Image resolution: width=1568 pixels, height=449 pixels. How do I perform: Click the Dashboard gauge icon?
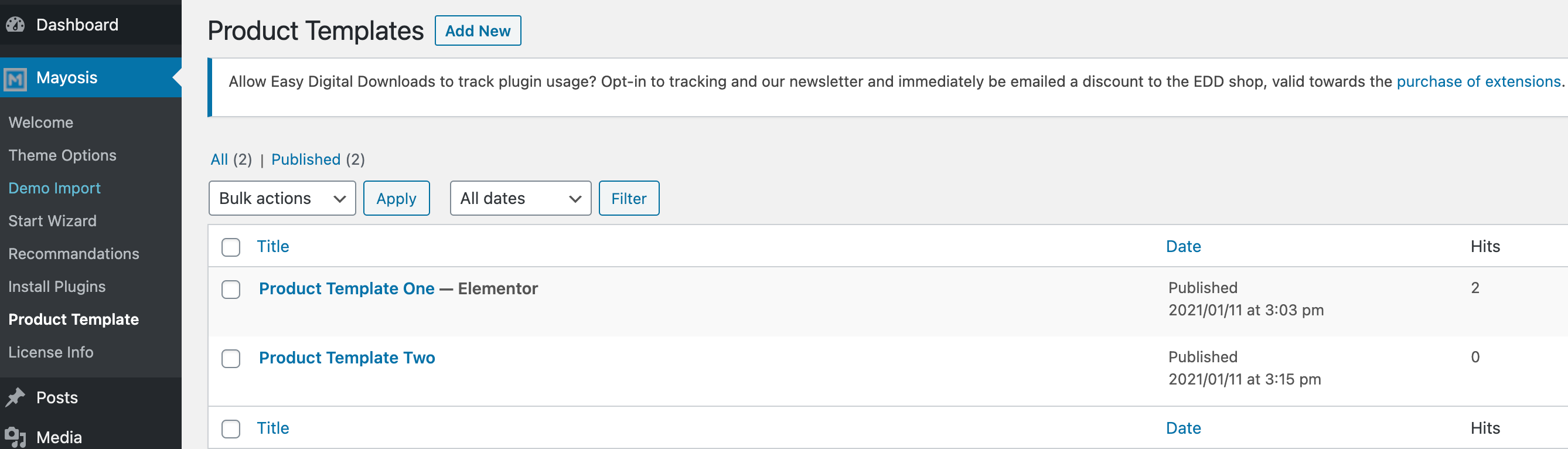click(15, 25)
